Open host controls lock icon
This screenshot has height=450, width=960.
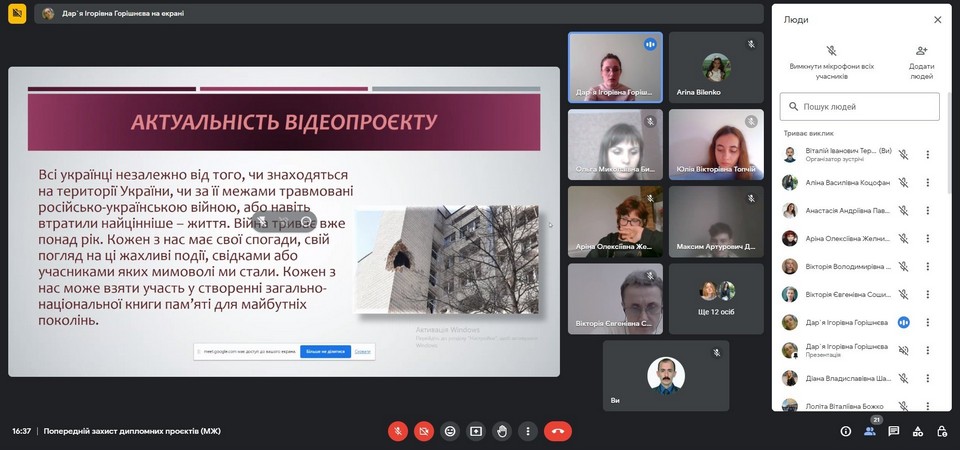pos(942,431)
